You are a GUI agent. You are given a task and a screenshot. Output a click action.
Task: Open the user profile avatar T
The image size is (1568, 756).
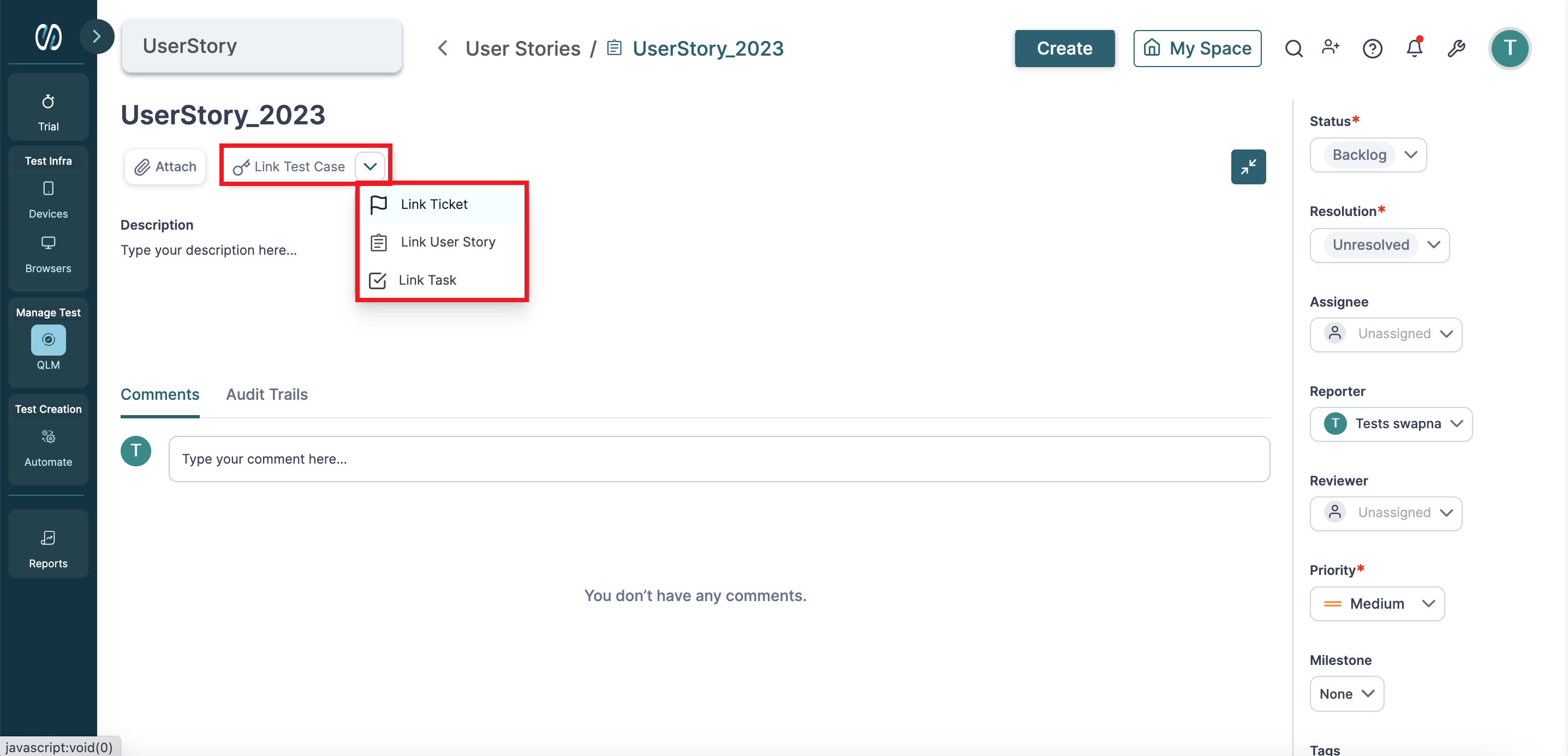tap(1510, 48)
